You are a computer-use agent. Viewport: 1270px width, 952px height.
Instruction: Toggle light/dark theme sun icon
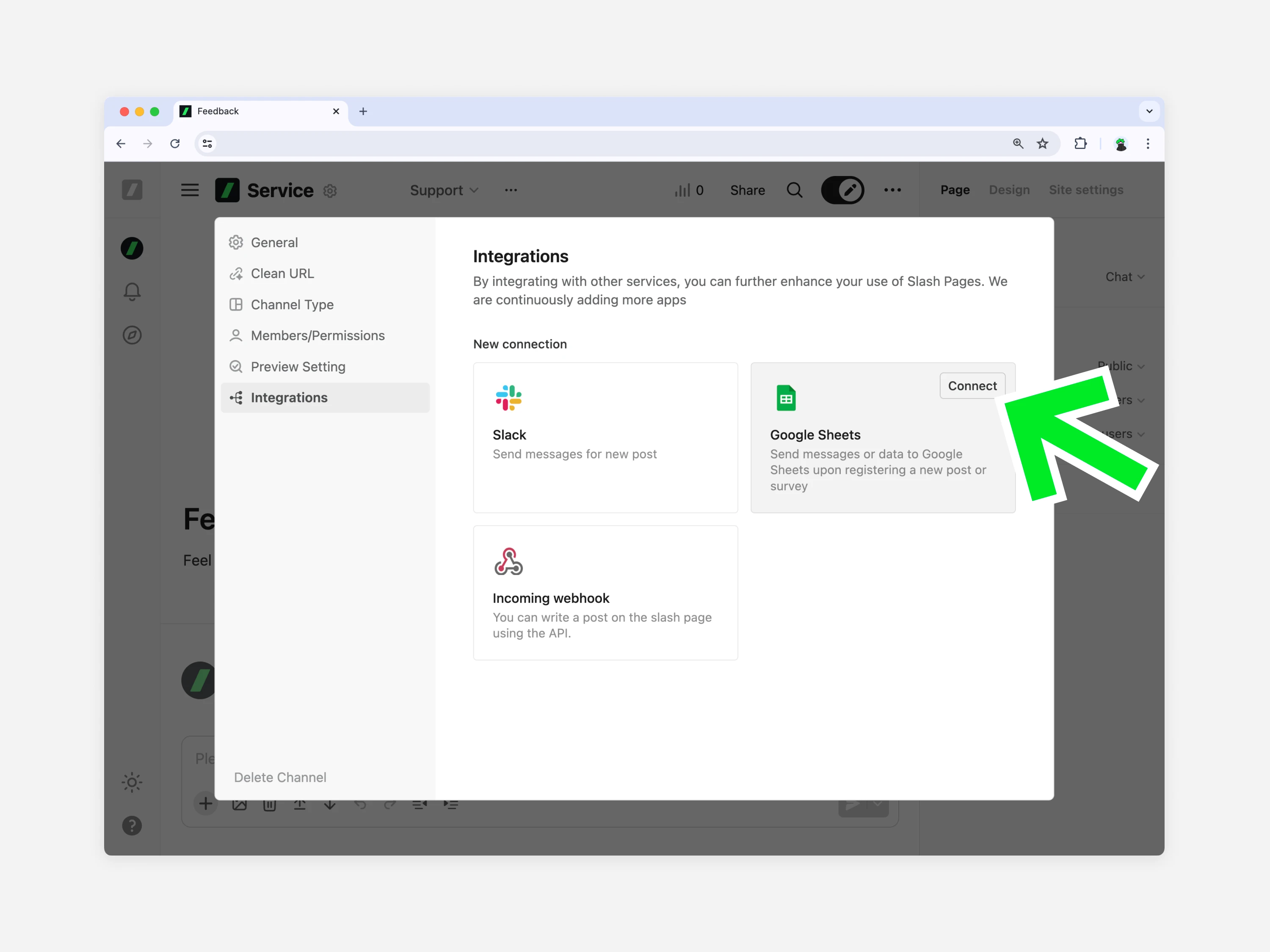pyautogui.click(x=132, y=782)
